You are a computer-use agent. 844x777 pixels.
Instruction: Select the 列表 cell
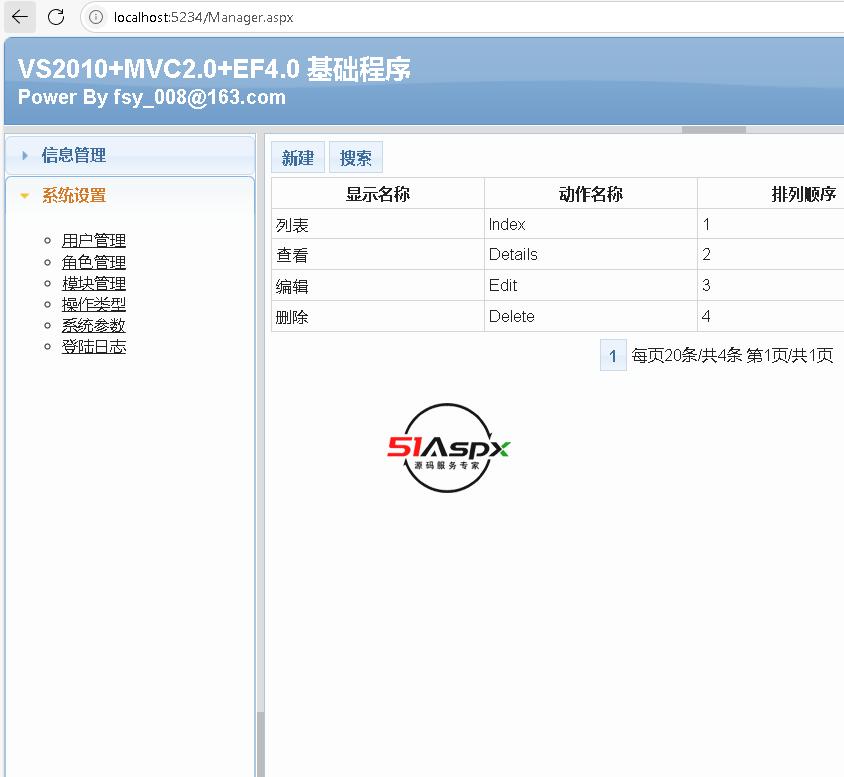pos(378,224)
